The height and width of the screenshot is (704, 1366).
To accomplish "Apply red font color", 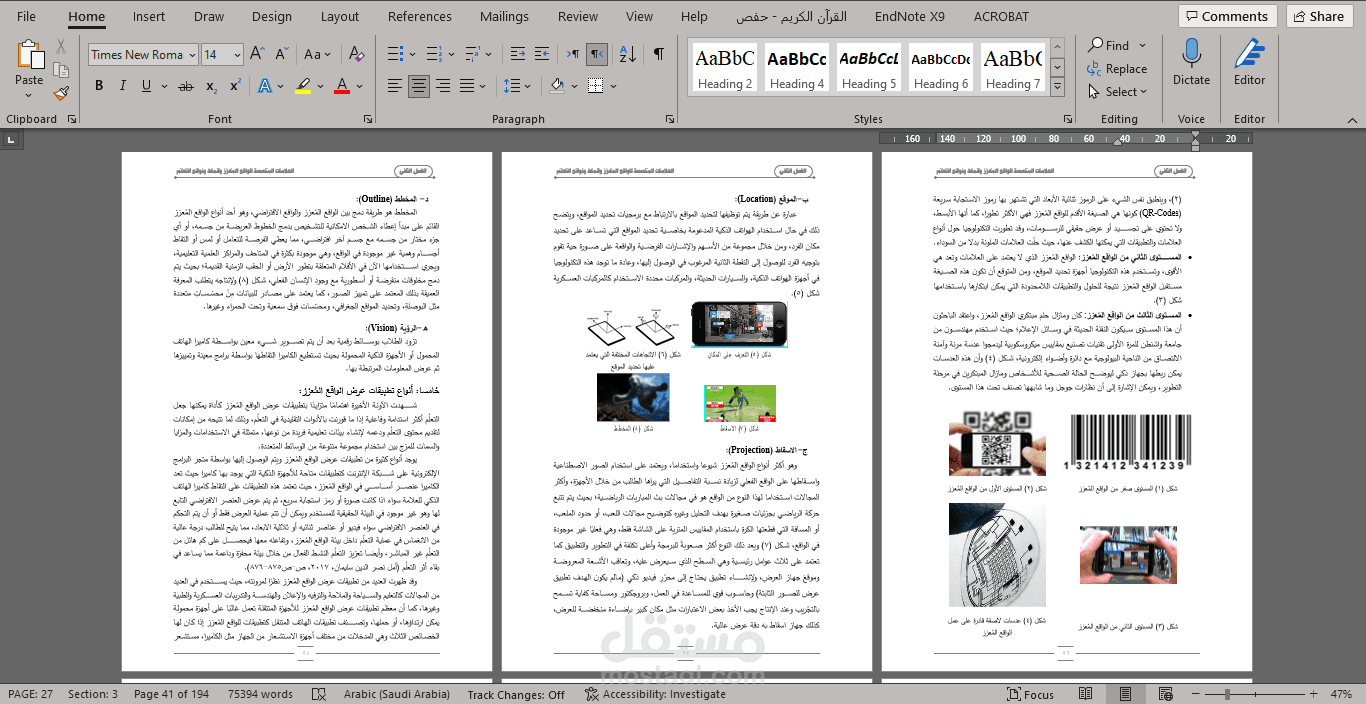I will tap(342, 86).
